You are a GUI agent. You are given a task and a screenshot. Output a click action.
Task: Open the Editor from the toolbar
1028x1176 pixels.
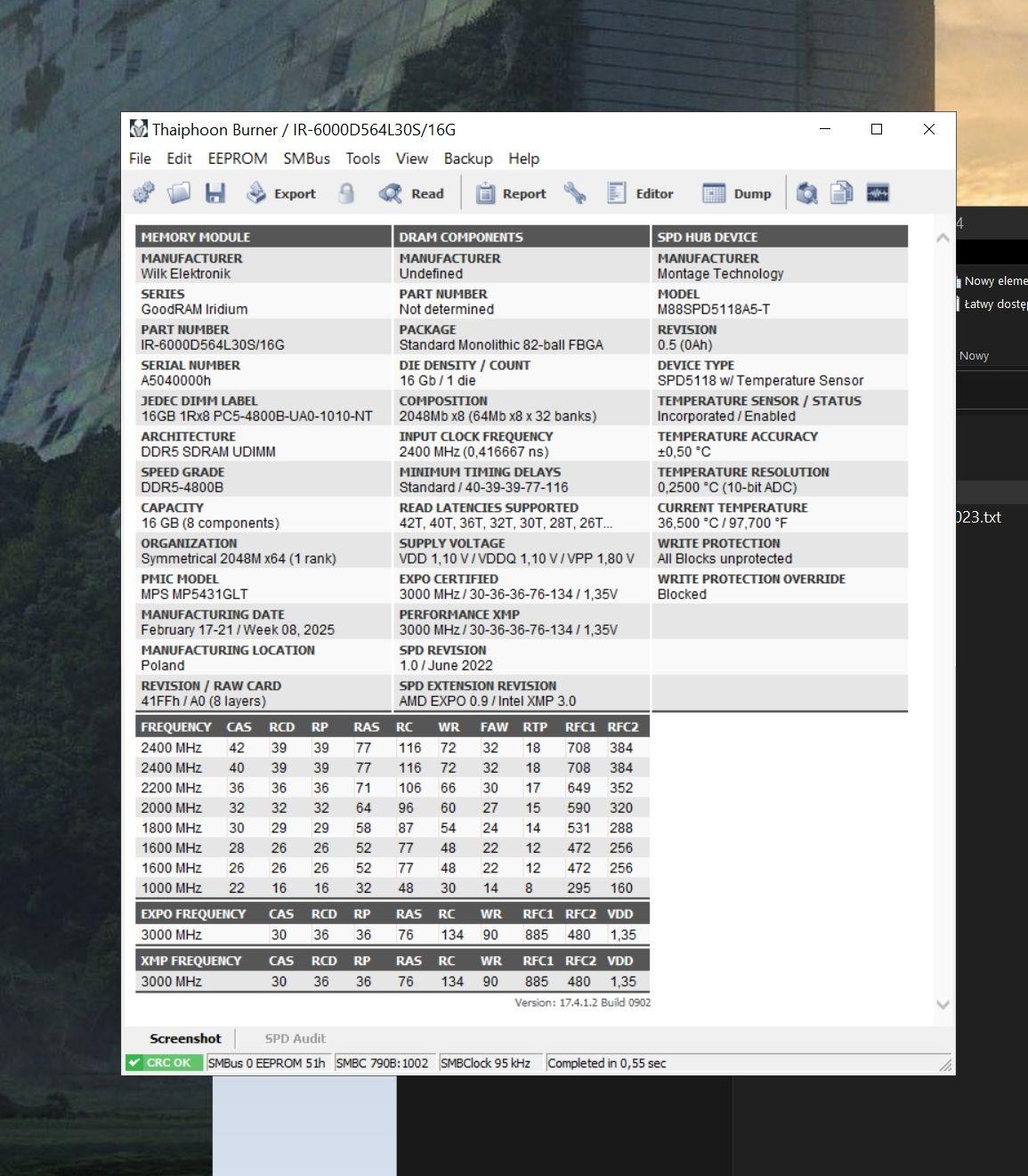(640, 193)
